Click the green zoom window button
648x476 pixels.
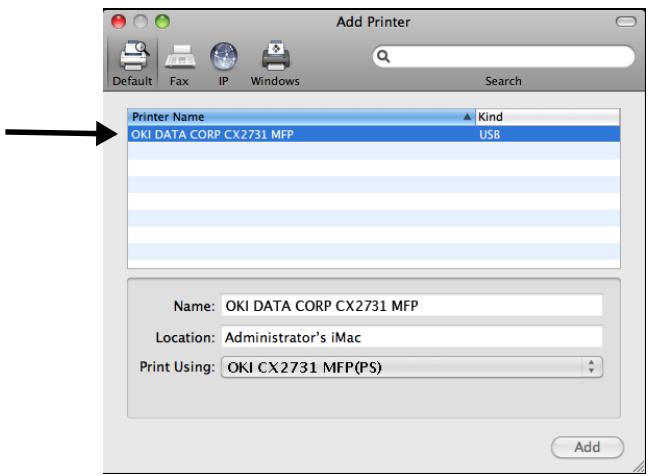tap(162, 21)
